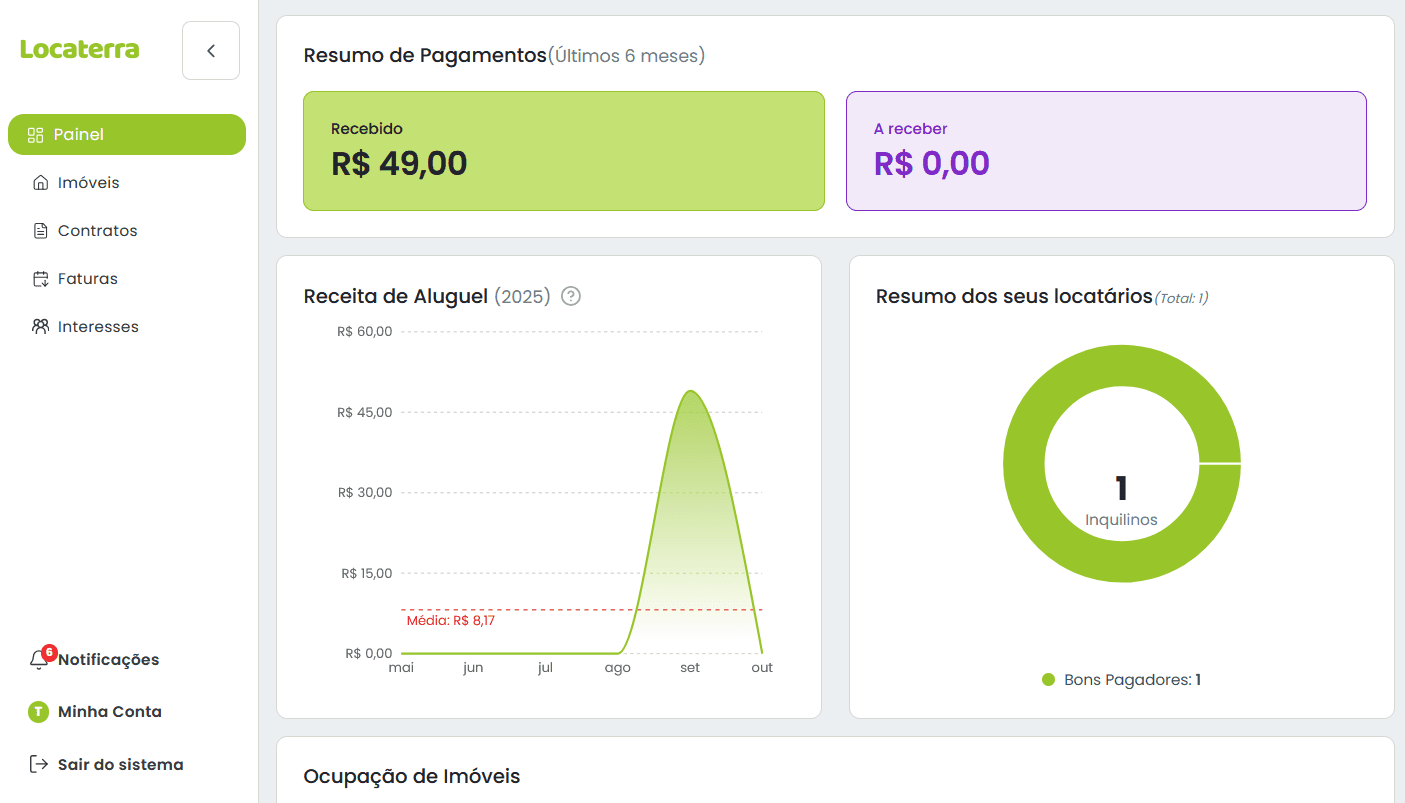Go to the Faturas section
The width and height of the screenshot is (1405, 803).
pyautogui.click(x=87, y=279)
